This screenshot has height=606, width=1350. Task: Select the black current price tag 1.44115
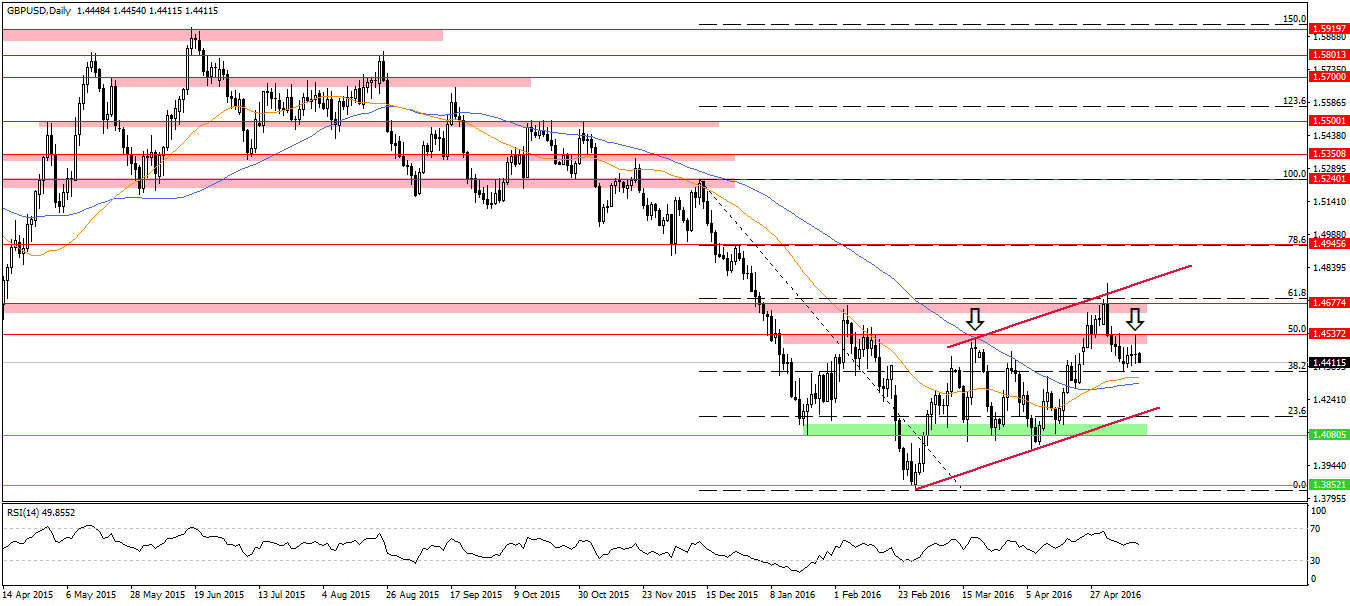[x=1328, y=363]
